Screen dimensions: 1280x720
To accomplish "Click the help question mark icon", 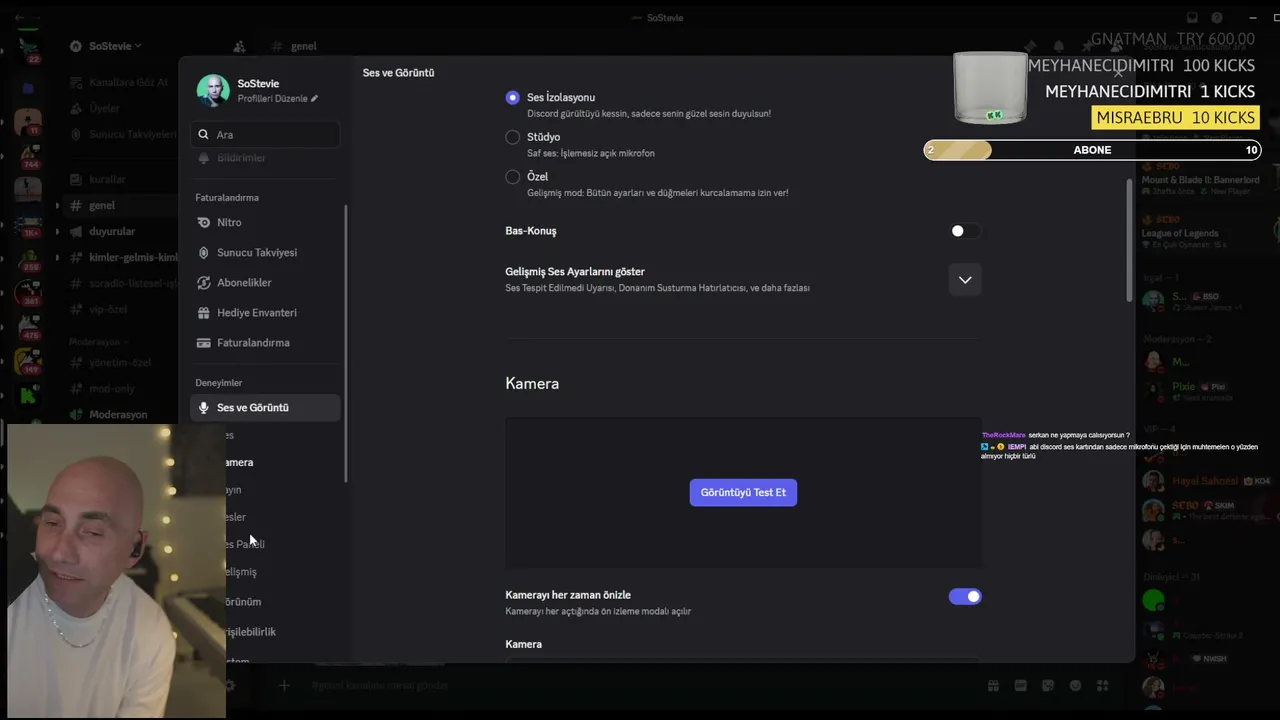I will pyautogui.click(x=1217, y=17).
